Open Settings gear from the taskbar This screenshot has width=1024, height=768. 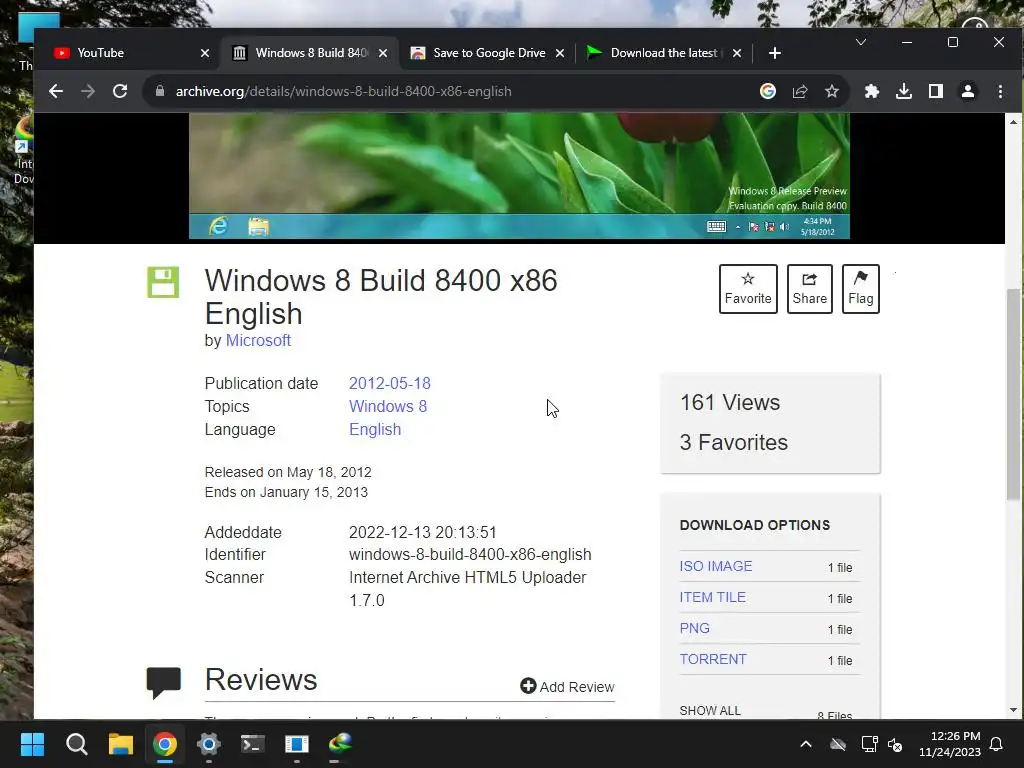208,744
